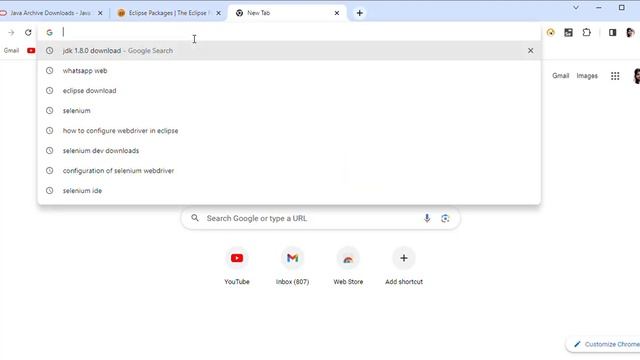Search by image with the Google Lens icon
Screen dimensions: 640x360
click(445, 218)
